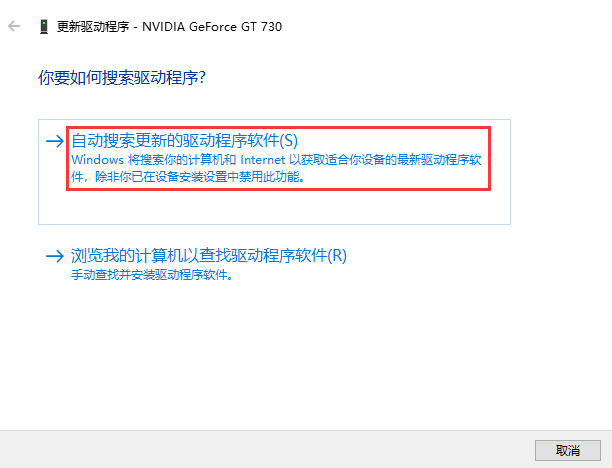Click the graphics card device icon in title

(44, 27)
